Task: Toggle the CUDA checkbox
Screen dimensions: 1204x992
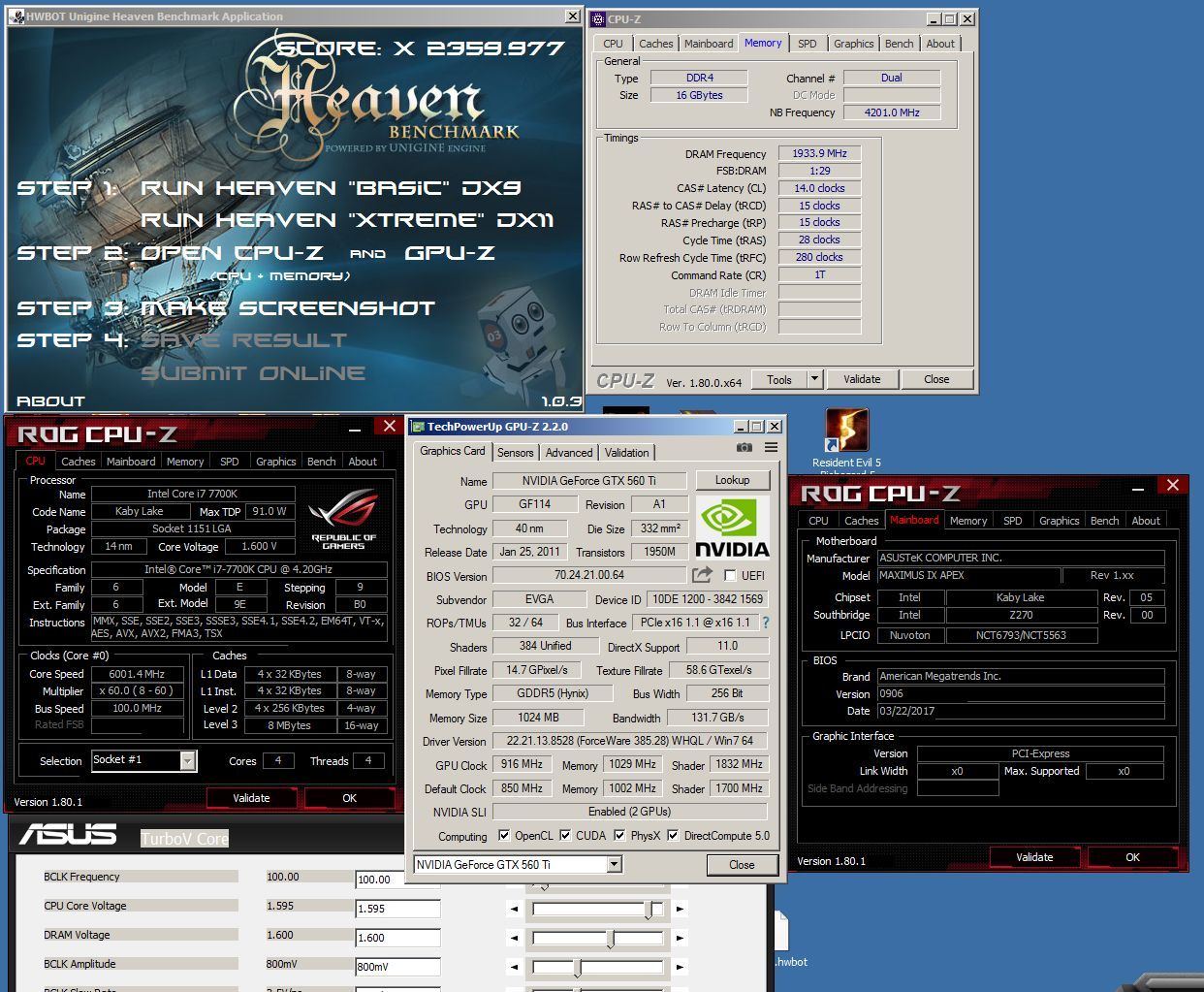Action: coord(565,835)
